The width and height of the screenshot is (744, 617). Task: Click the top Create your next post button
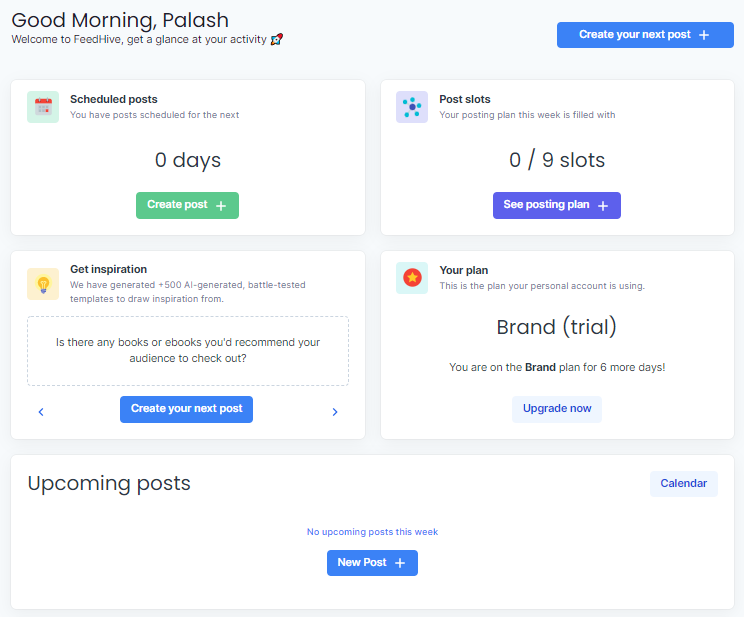(645, 35)
